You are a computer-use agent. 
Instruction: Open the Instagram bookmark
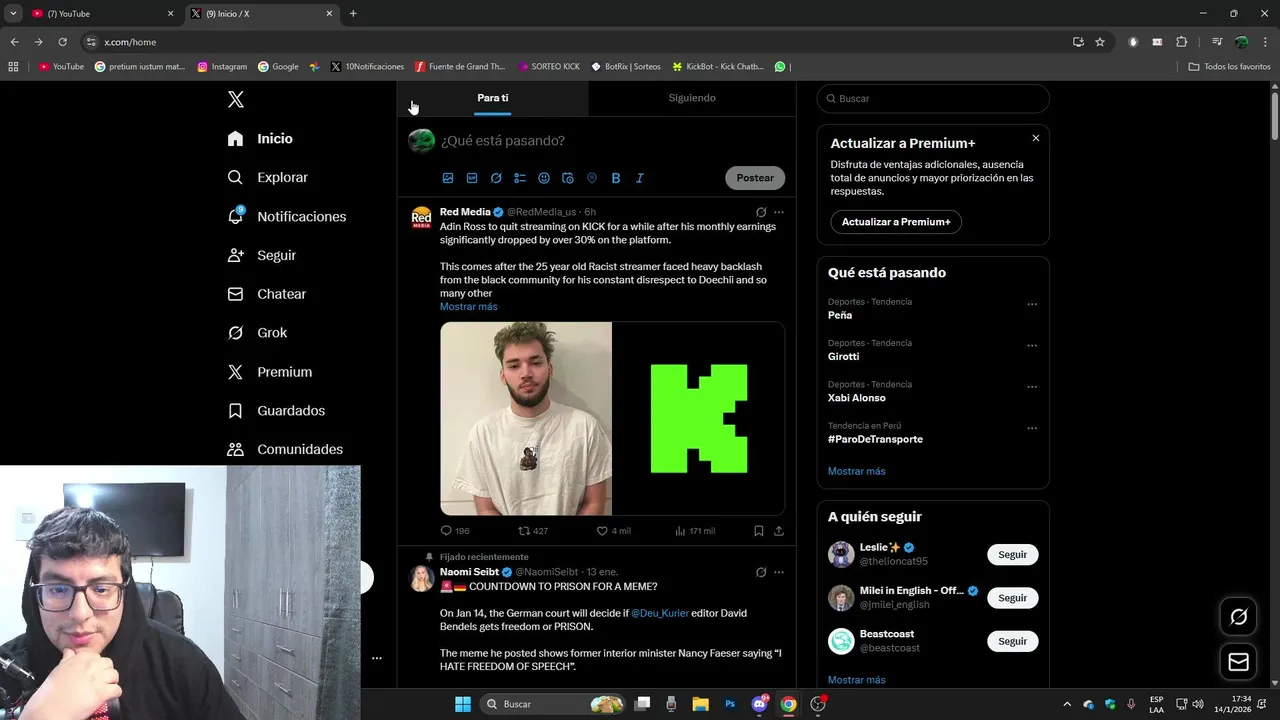point(222,67)
